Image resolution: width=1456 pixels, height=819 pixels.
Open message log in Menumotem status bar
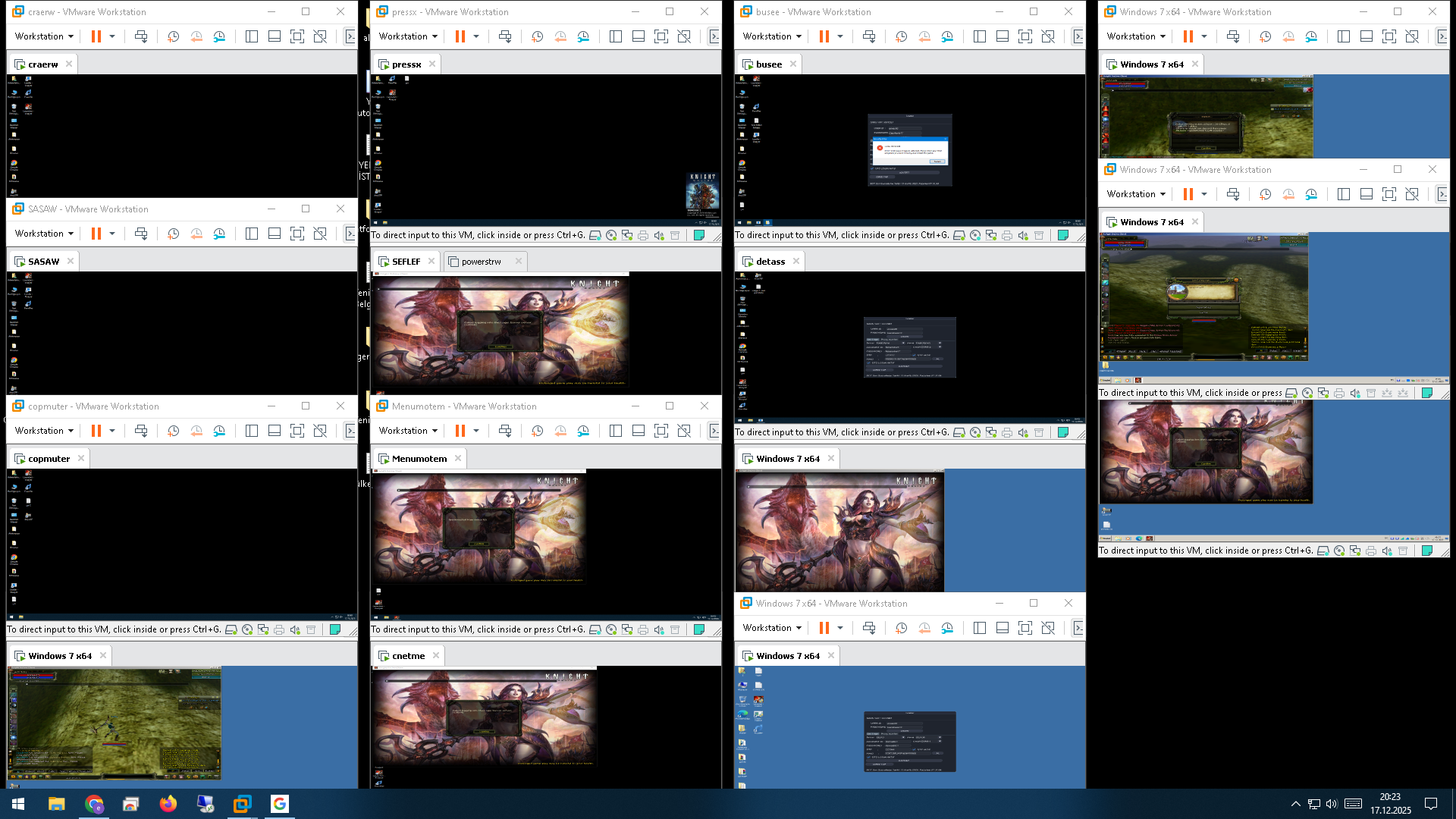(699, 630)
